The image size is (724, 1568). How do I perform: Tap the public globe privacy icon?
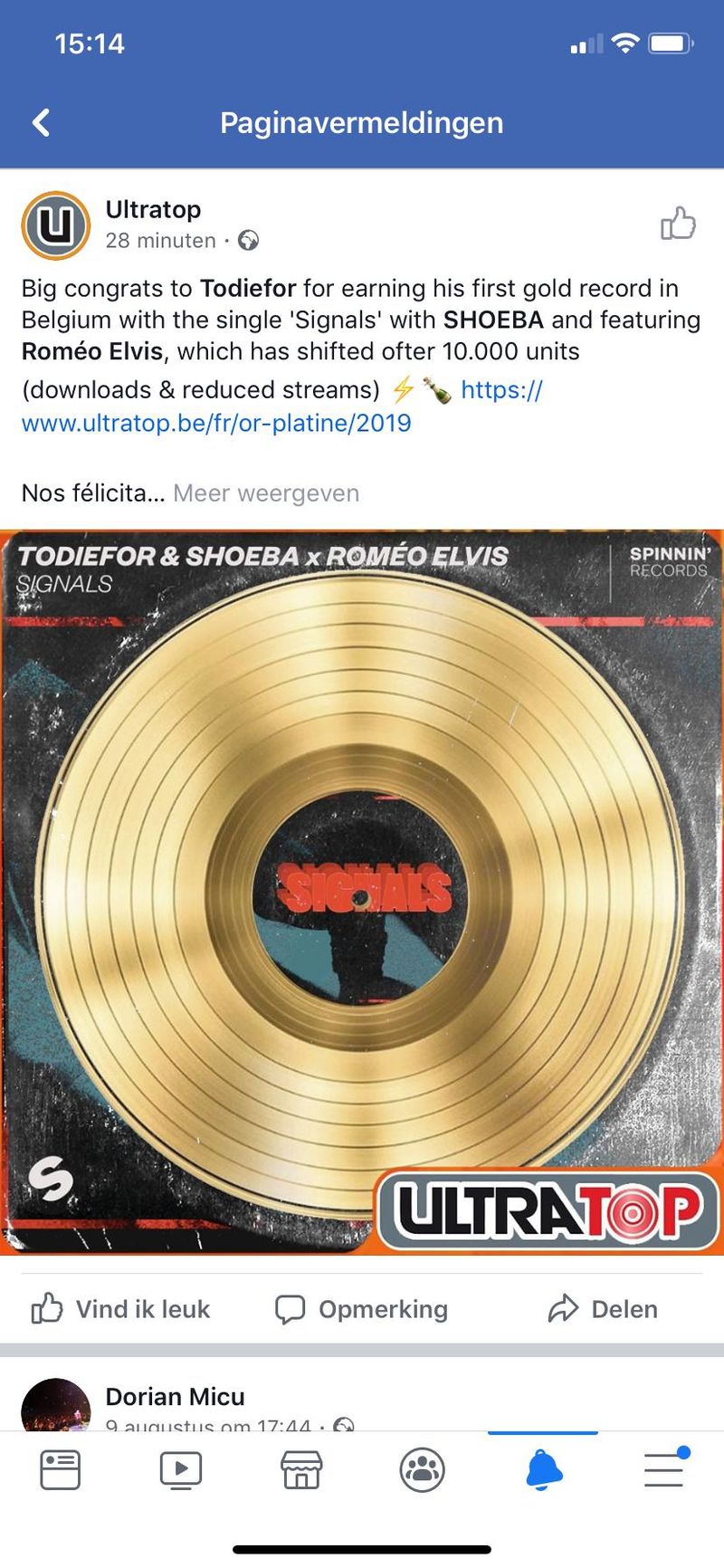tap(248, 241)
